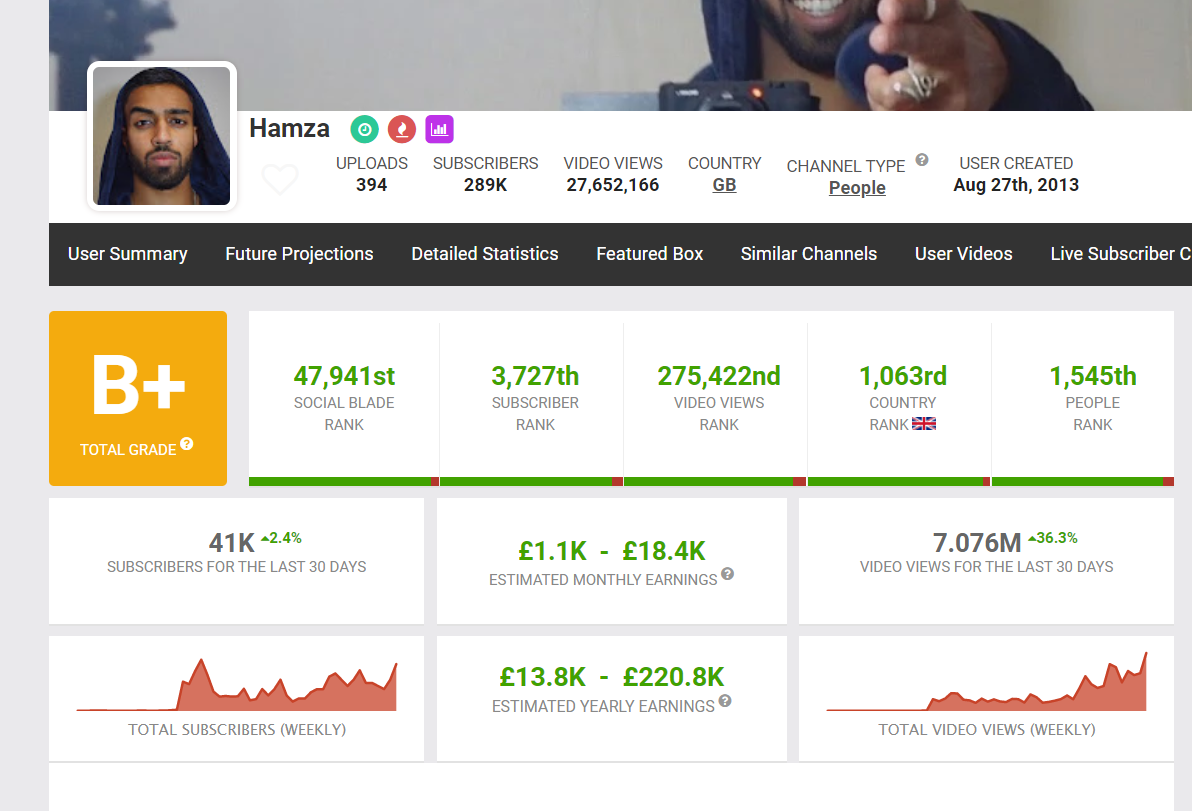This screenshot has height=811, width=1192.
Task: Click the Aug 27th, 2013 creation date
Action: click(1016, 185)
